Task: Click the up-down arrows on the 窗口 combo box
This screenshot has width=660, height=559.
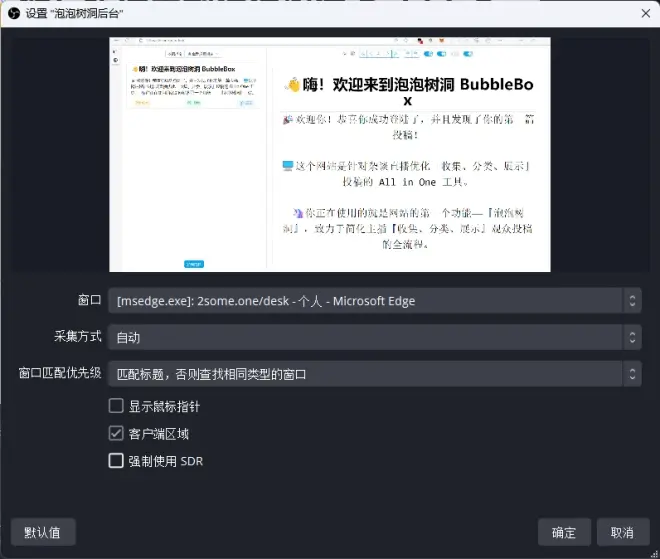Action: pyautogui.click(x=632, y=301)
